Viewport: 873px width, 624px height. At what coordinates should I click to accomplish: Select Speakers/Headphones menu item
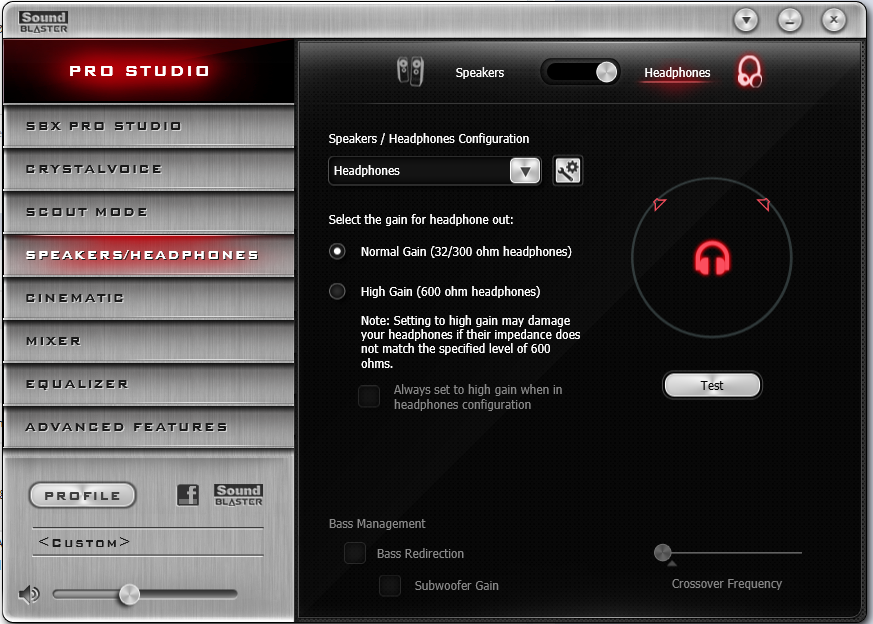[149, 255]
